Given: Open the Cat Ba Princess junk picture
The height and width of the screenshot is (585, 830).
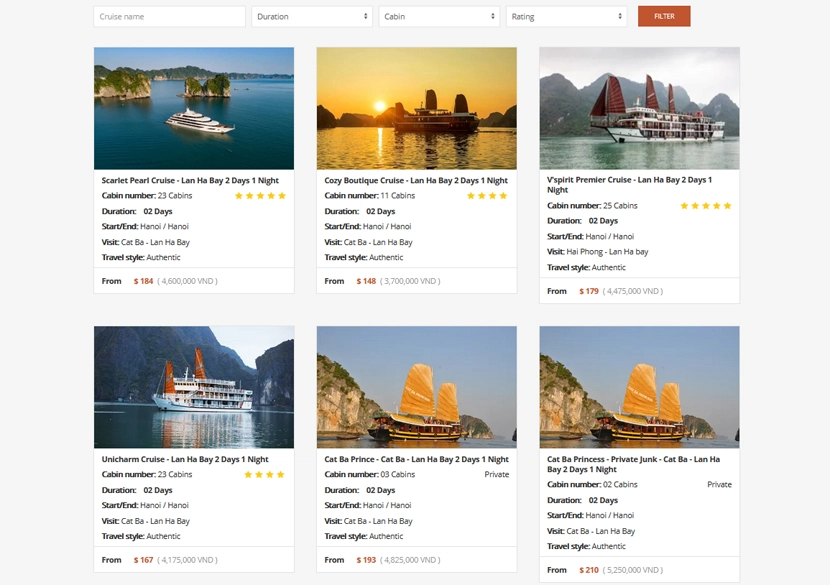Looking at the screenshot, I should tap(639, 387).
